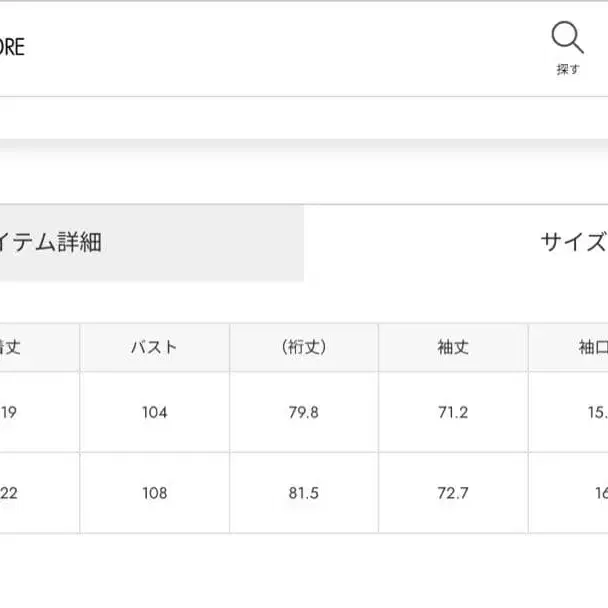608x608 pixels.
Task: Select the bust value 104 cell
Action: click(154, 412)
